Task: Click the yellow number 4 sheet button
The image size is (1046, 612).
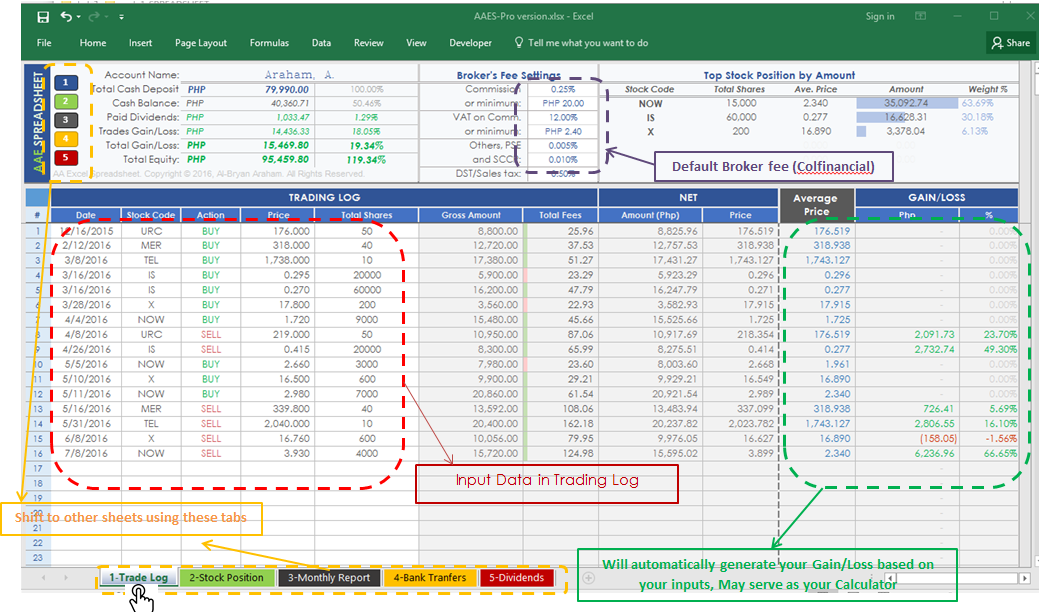Action: coord(65,139)
